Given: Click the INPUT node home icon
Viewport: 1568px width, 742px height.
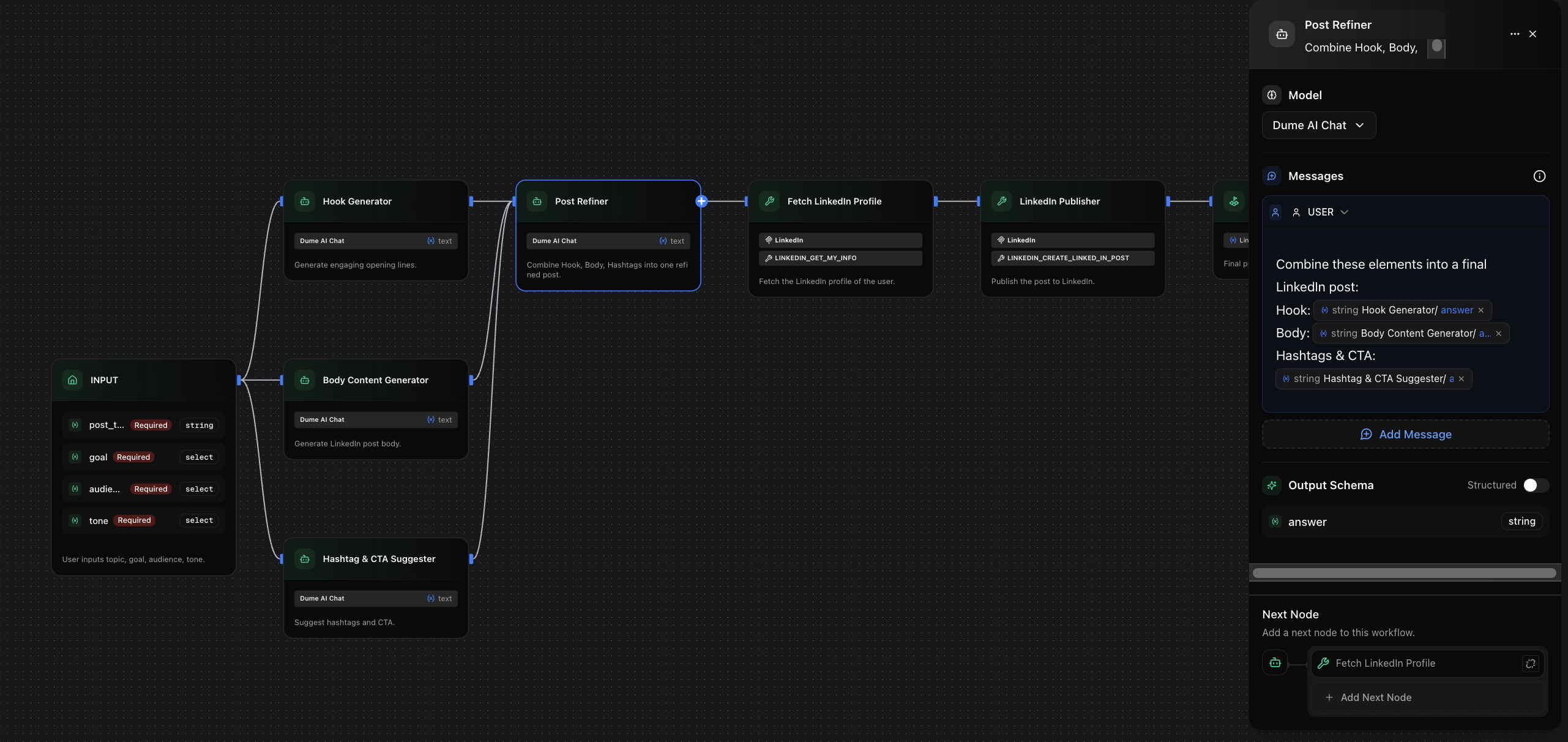Looking at the screenshot, I should coord(72,380).
